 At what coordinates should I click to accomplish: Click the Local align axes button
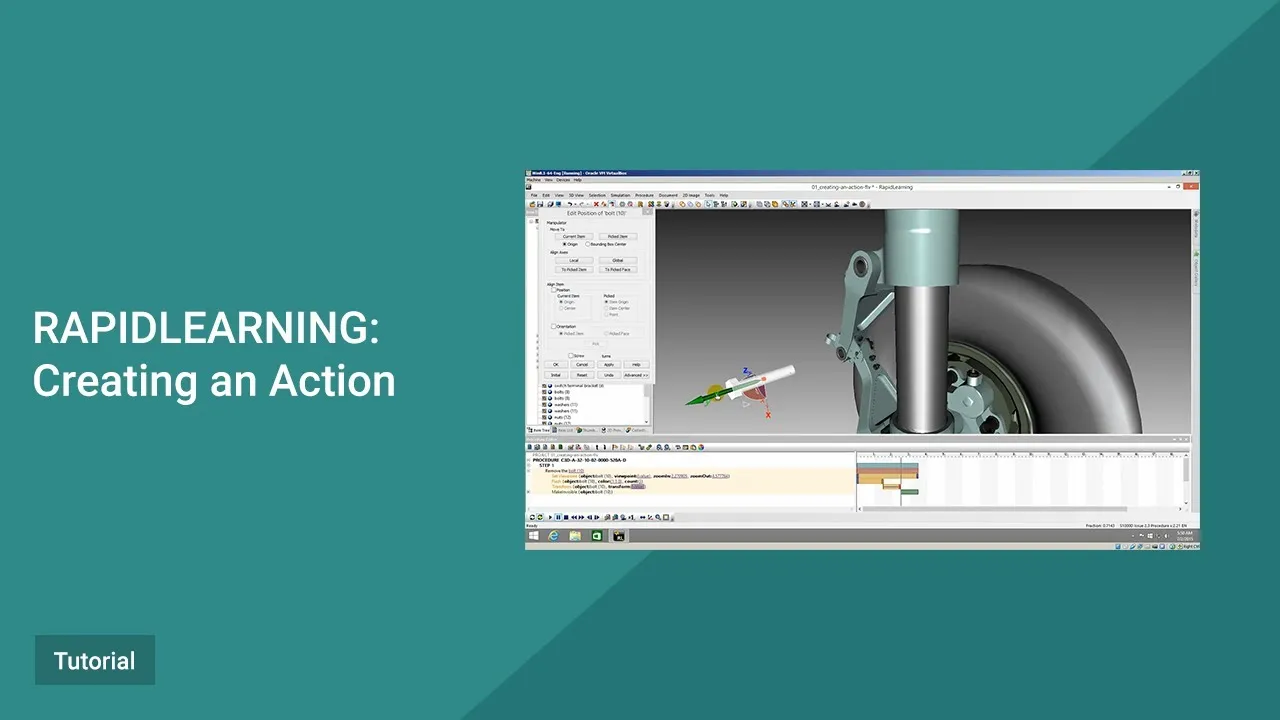tap(574, 260)
